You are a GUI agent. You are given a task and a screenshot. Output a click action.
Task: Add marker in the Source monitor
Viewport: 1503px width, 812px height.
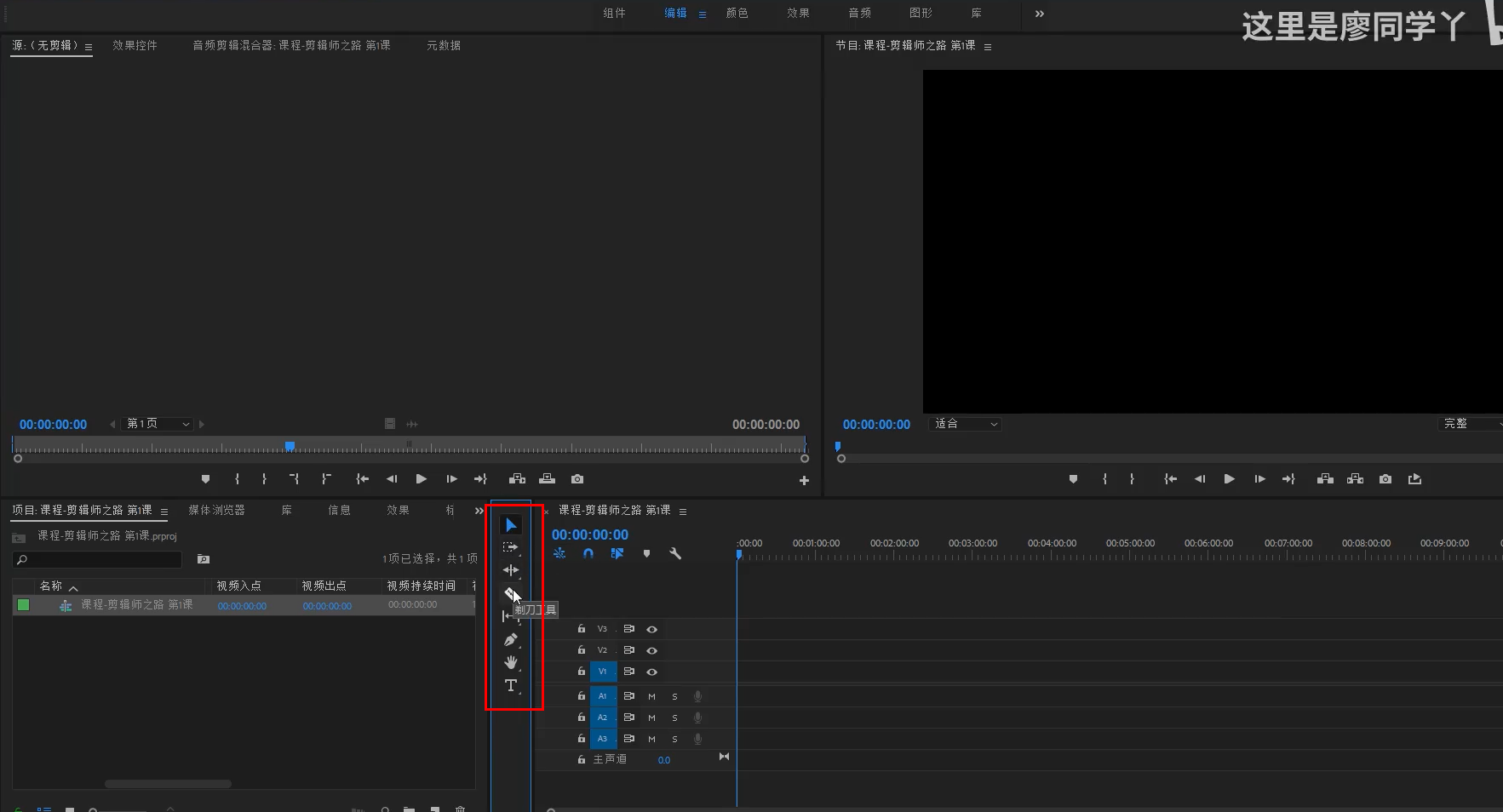tap(205, 479)
